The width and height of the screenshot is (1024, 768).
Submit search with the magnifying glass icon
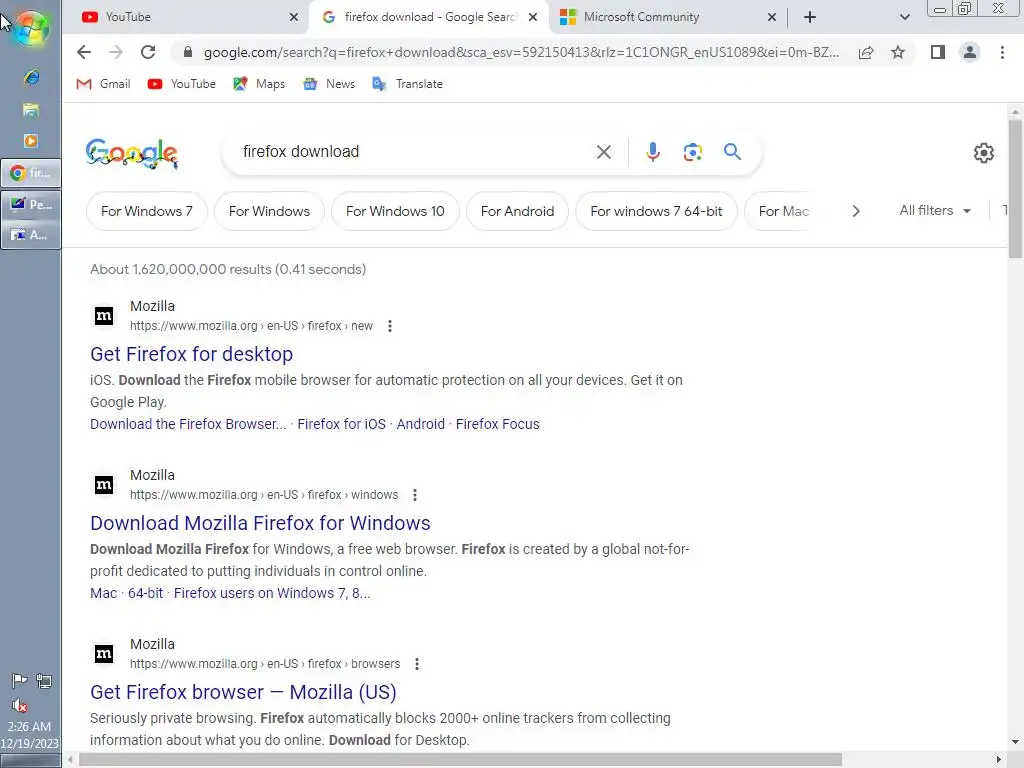coord(733,152)
